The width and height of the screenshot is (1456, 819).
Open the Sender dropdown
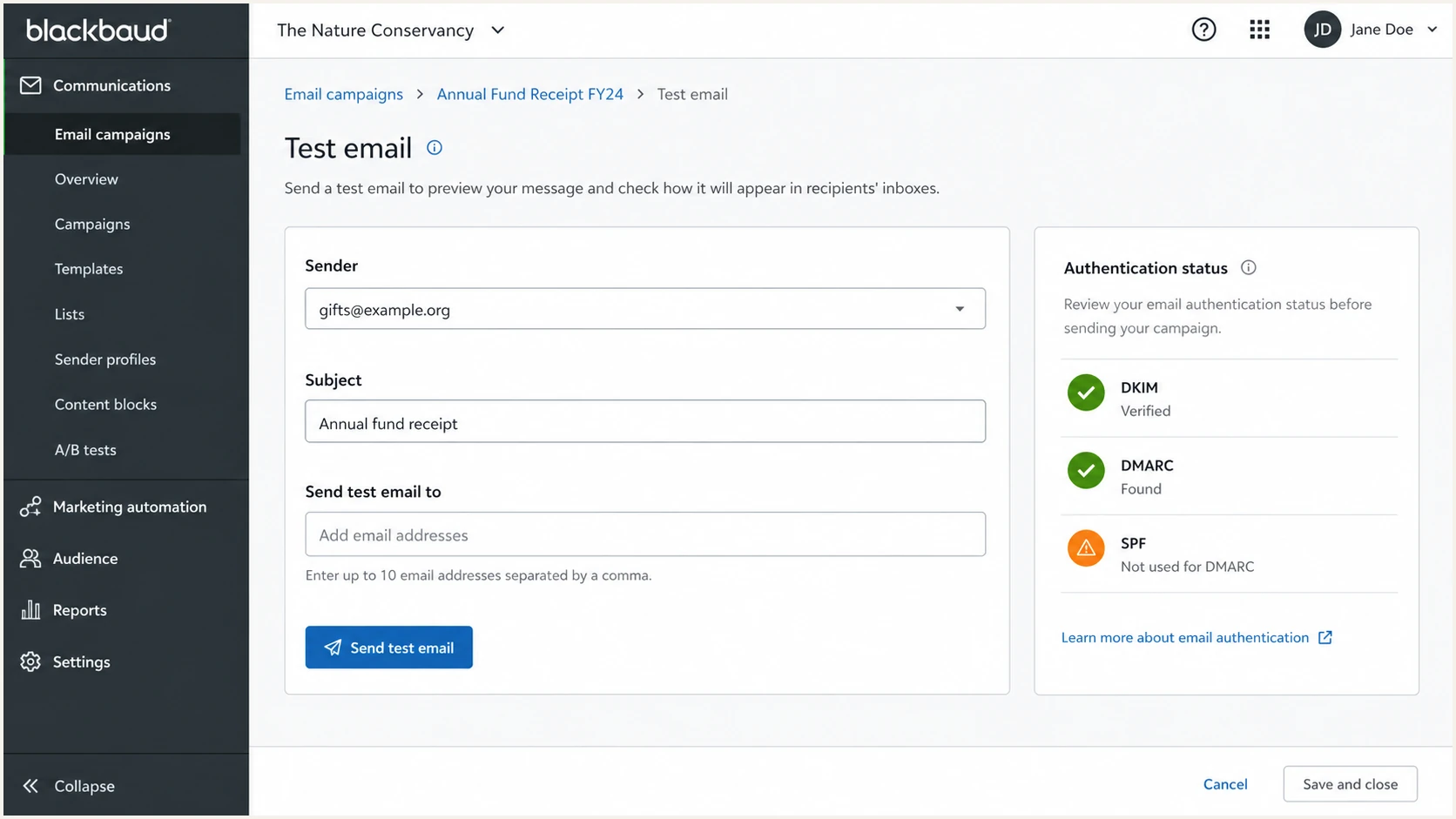(645, 309)
